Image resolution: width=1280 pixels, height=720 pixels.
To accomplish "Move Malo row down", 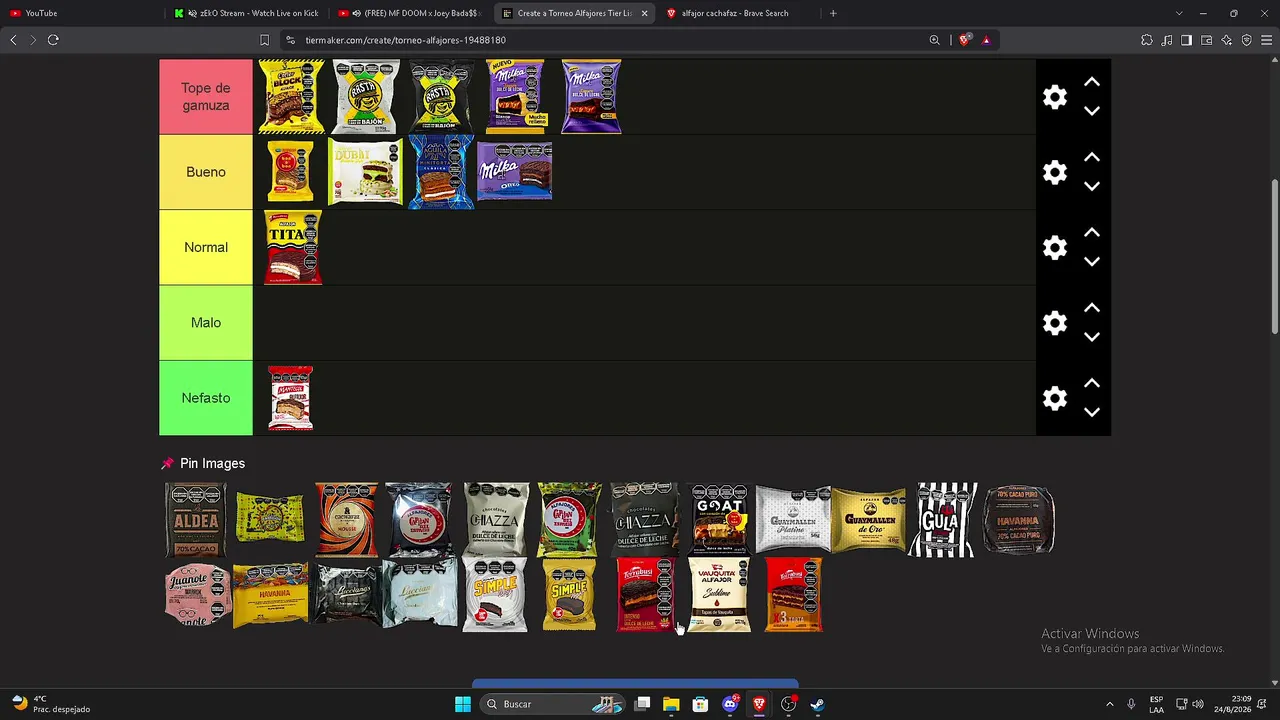I will [x=1092, y=337].
